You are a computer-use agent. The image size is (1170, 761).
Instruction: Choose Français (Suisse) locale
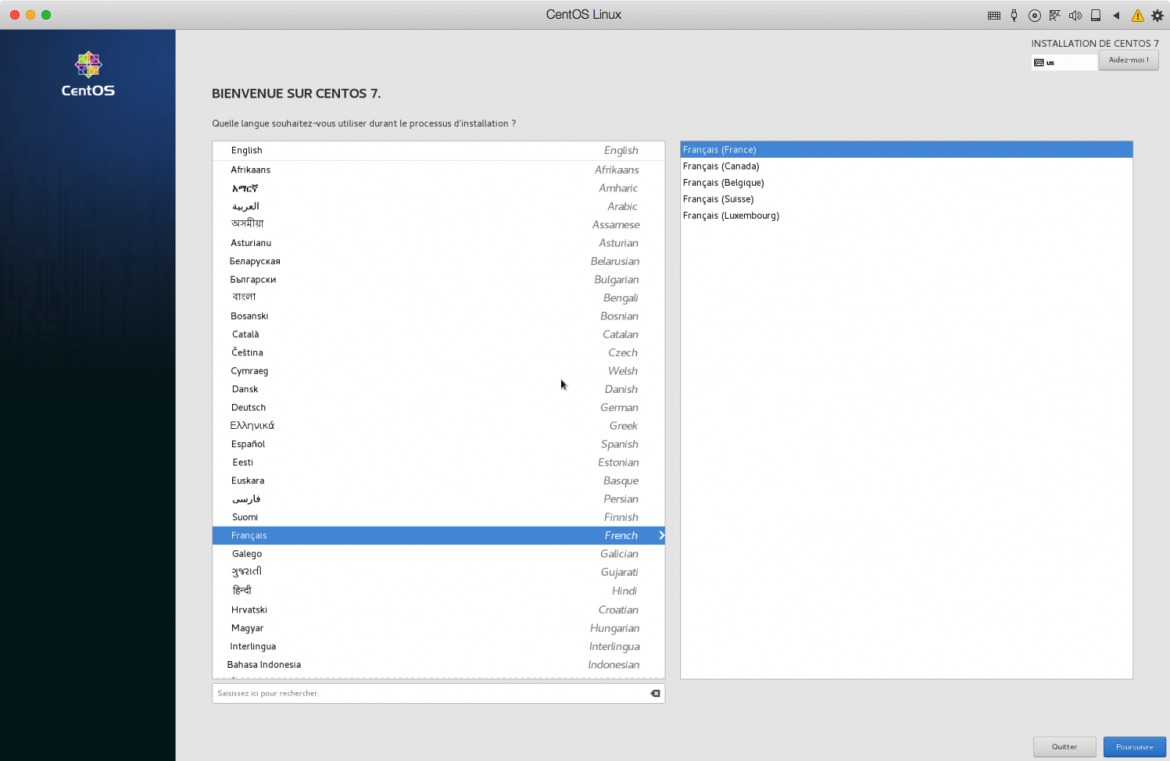click(718, 199)
